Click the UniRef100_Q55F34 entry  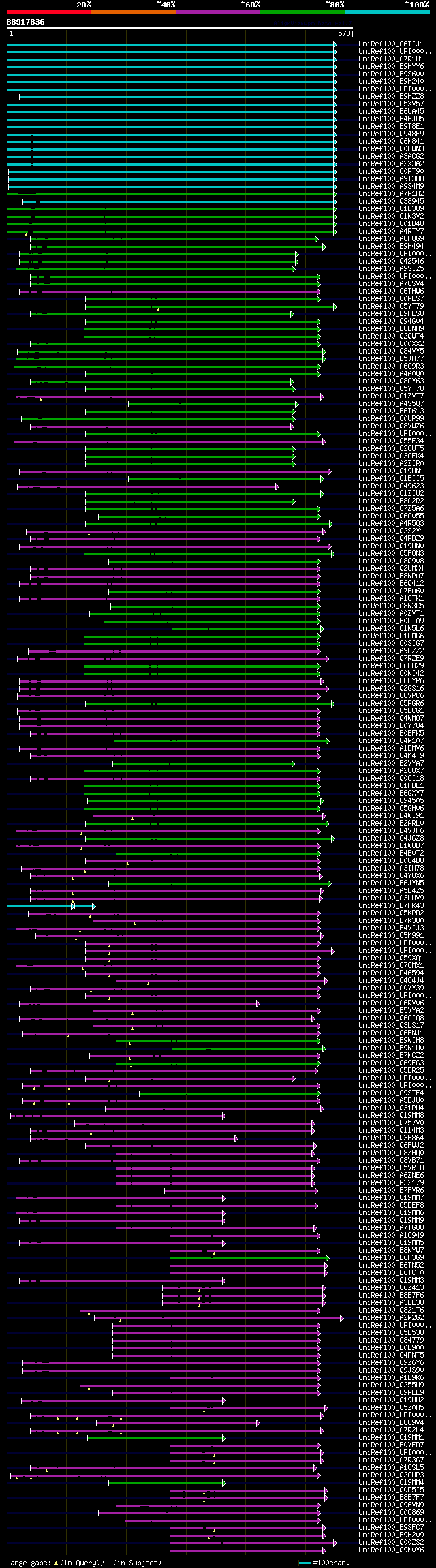[x=391, y=441]
